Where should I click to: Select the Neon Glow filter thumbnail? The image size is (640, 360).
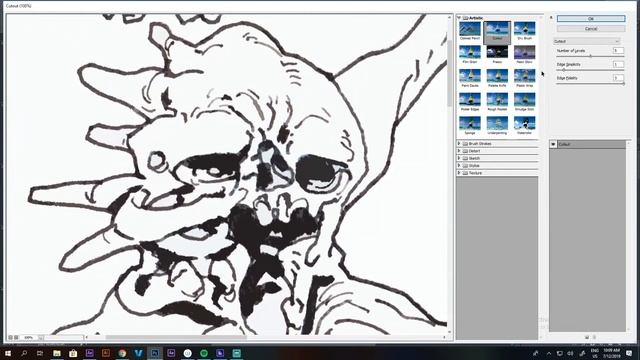(x=524, y=53)
